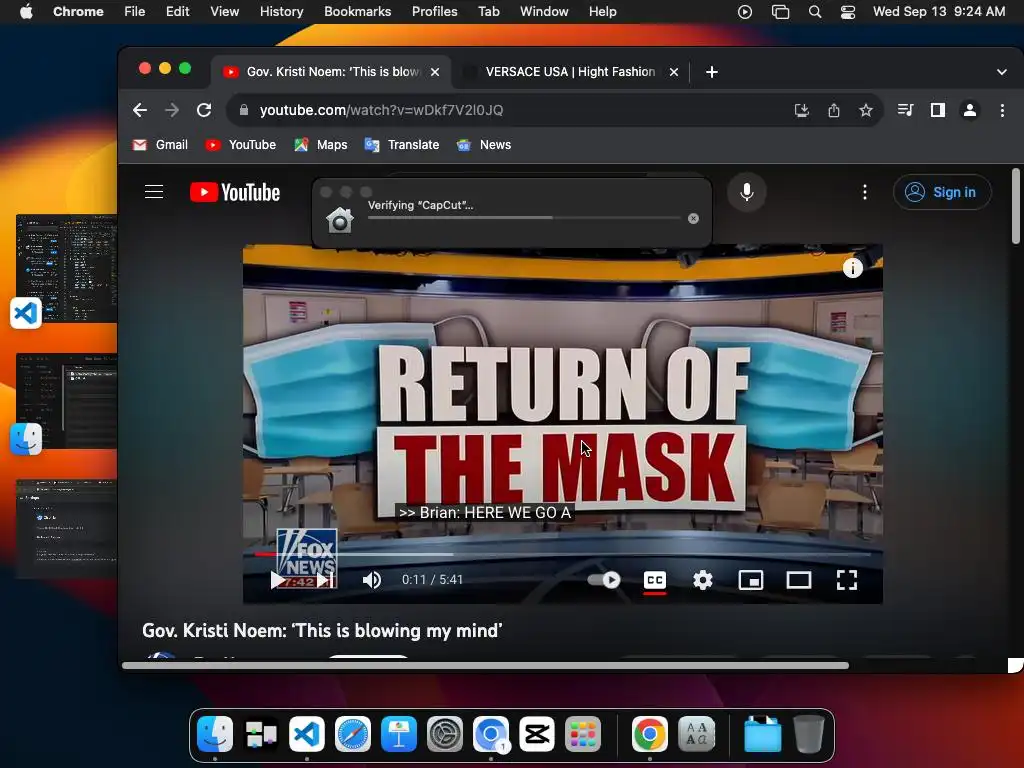1024x768 pixels.
Task: Open the Bookmarks menu
Action: click(x=357, y=12)
